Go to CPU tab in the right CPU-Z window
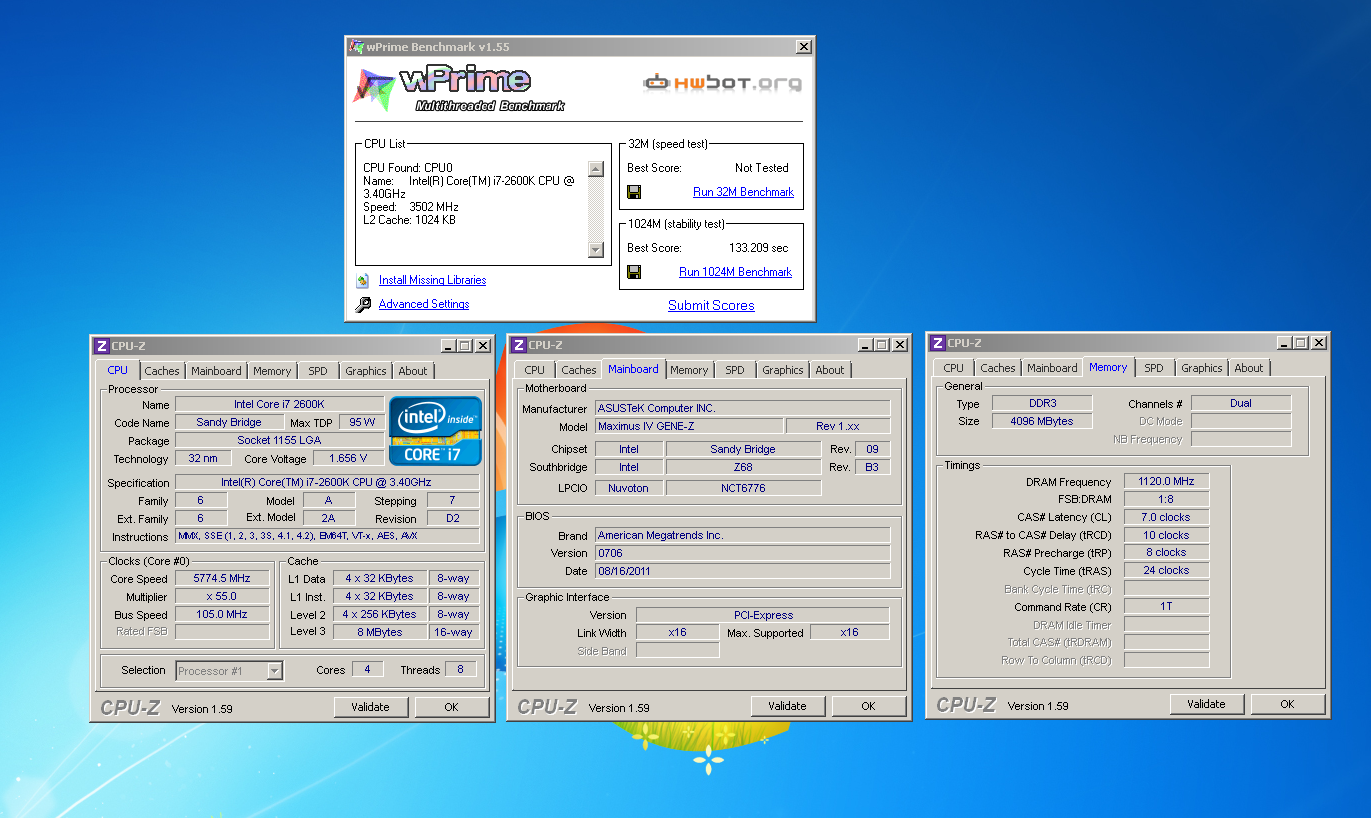Viewport: 1371px width, 818px height. [x=954, y=368]
